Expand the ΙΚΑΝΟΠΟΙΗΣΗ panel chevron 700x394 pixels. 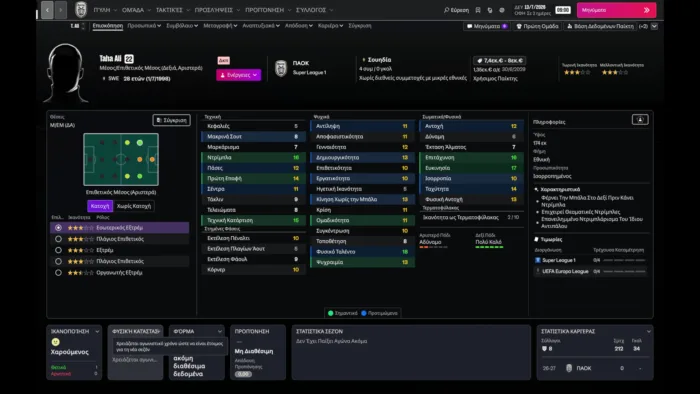[x=97, y=332]
